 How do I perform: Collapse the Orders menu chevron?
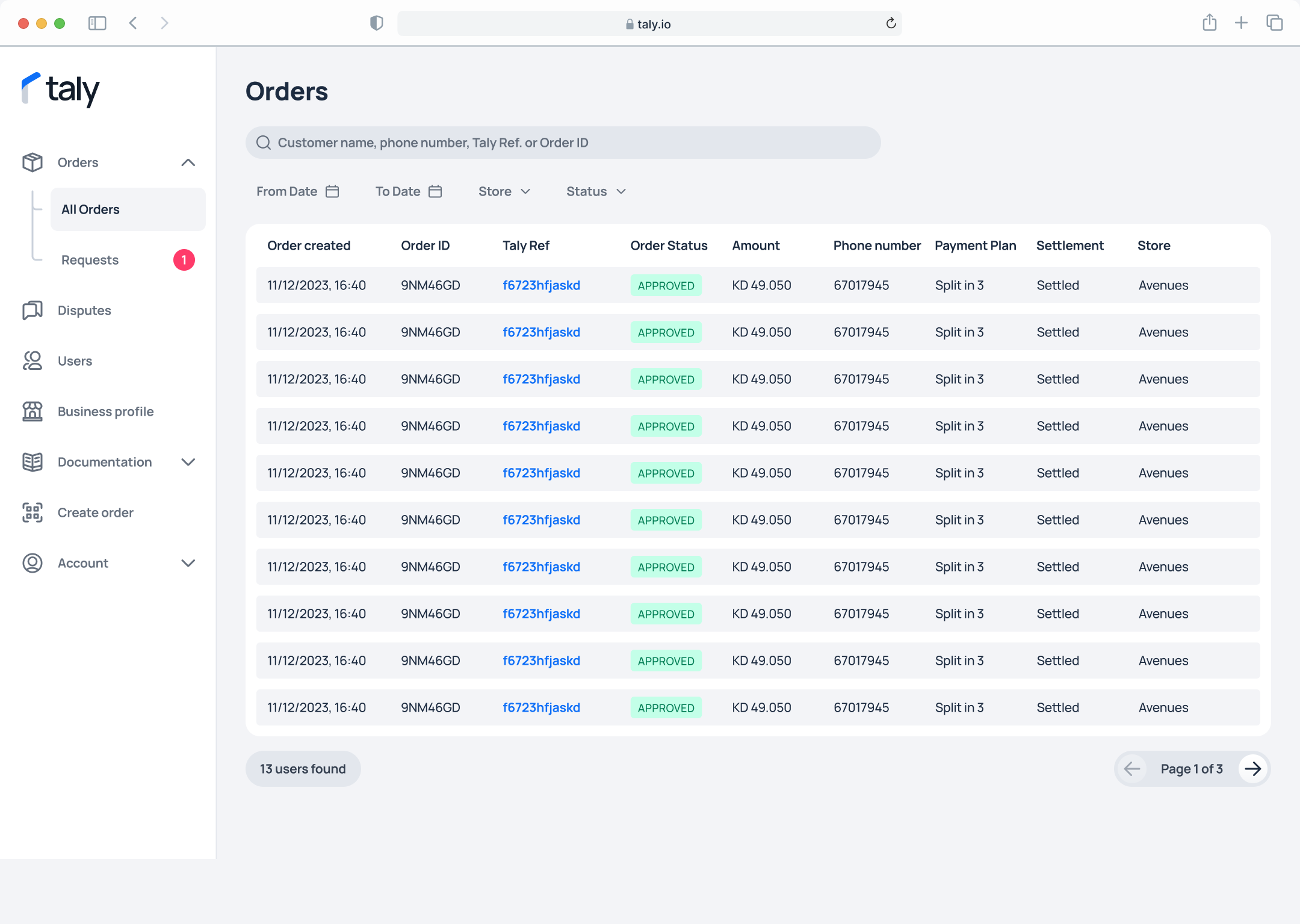tap(188, 162)
